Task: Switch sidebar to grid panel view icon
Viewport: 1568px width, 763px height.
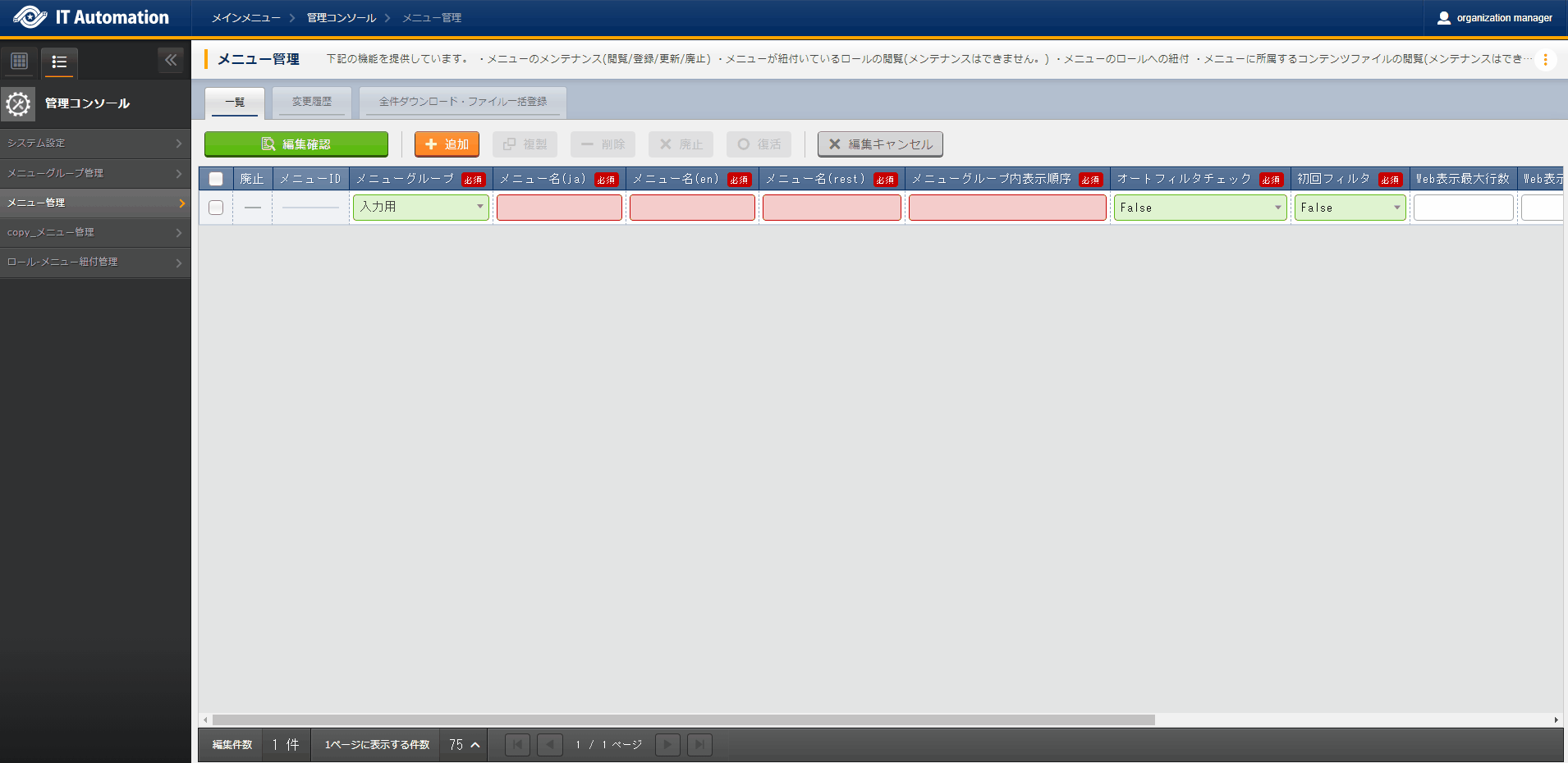Action: tap(20, 61)
